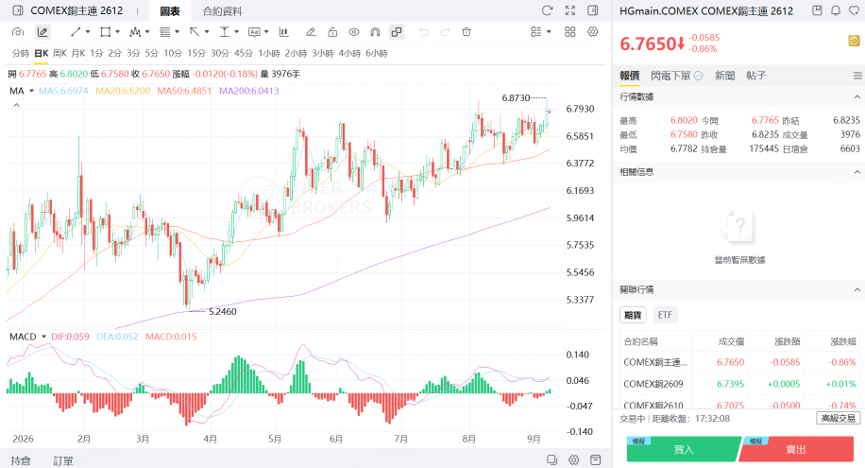Collapse the left panel via the title-bar icon

[18, 10]
